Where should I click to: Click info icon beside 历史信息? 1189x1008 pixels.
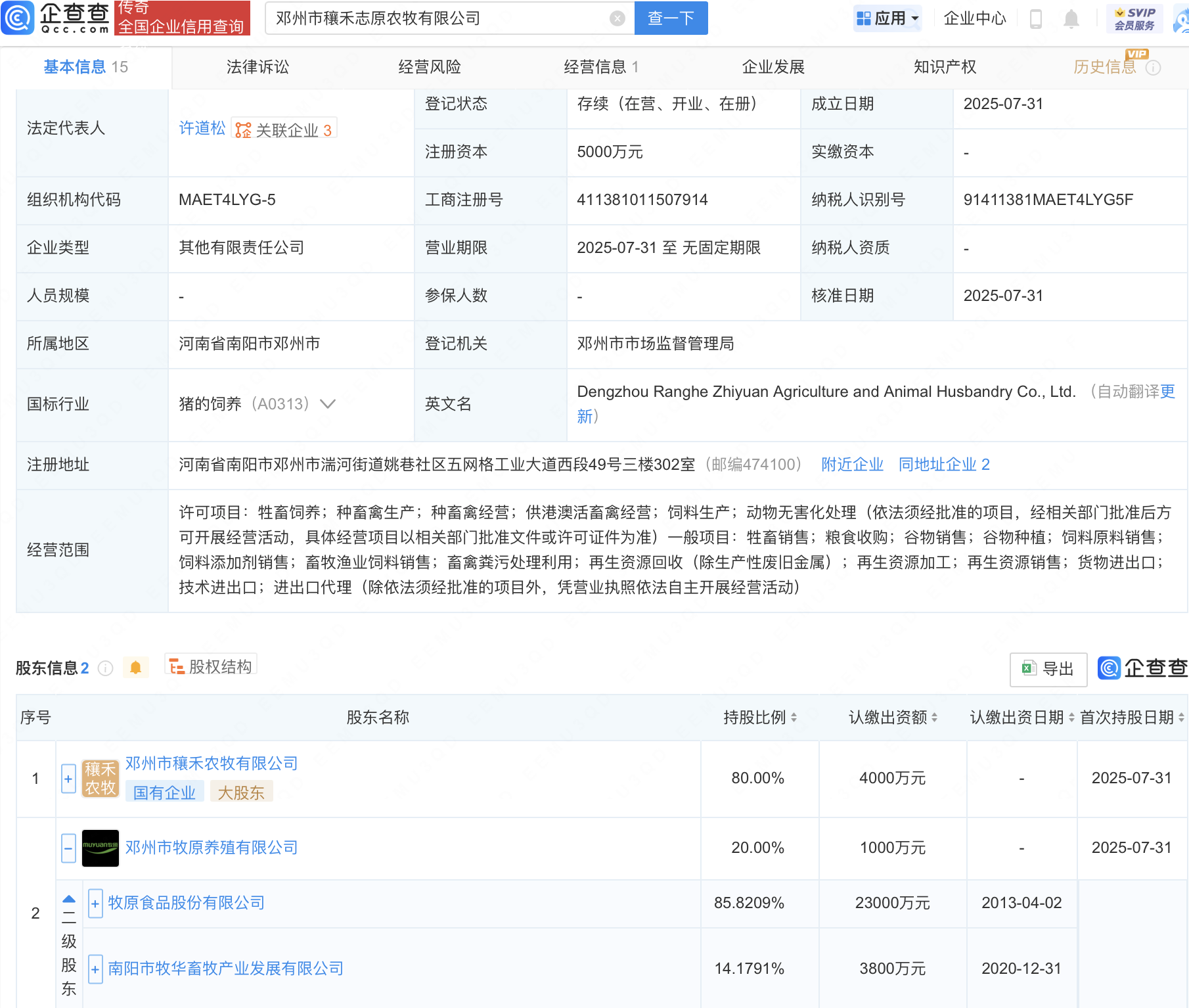[x=1154, y=68]
